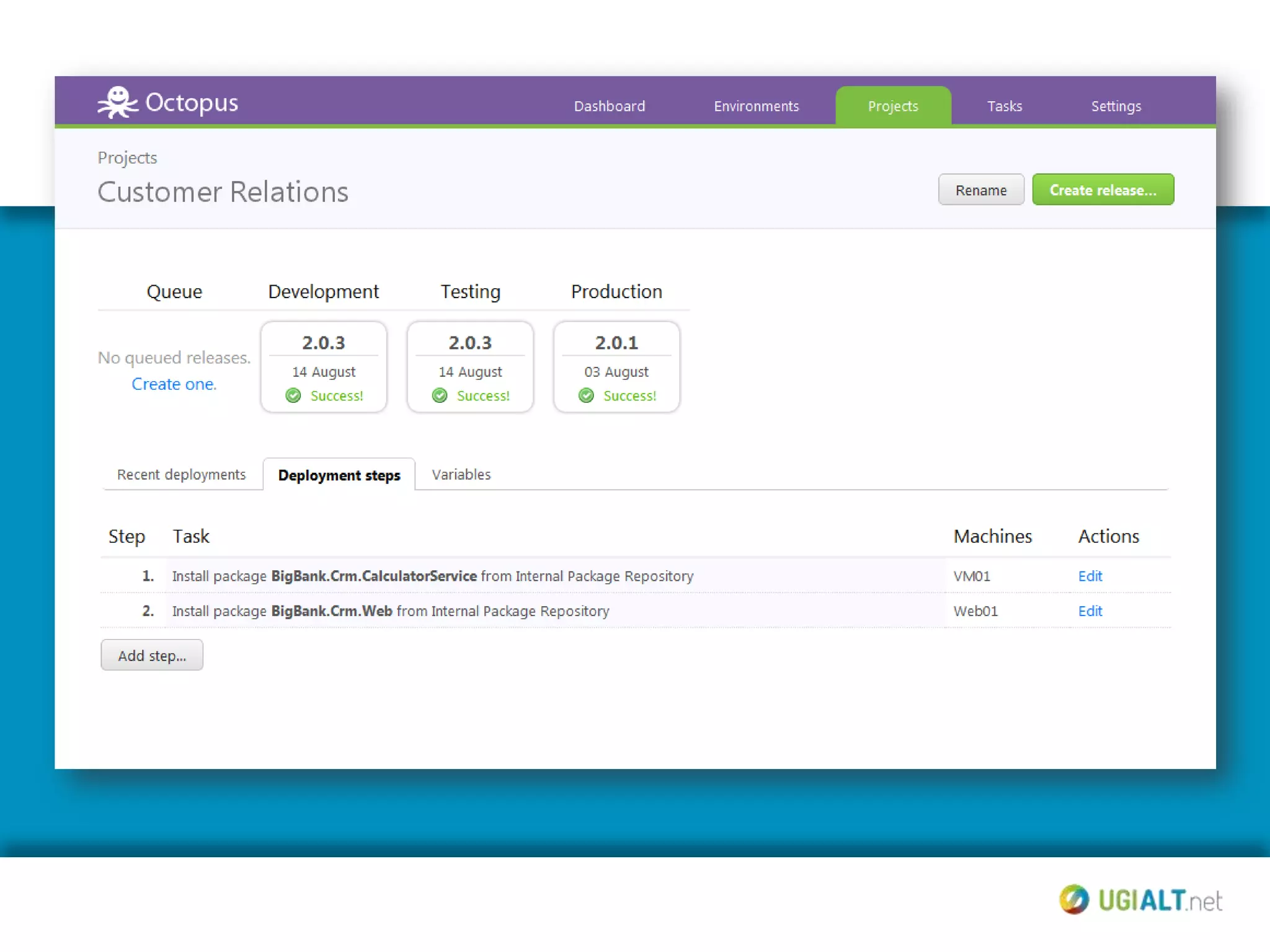Go to the Environments page
This screenshot has width=1270, height=952.
(756, 106)
